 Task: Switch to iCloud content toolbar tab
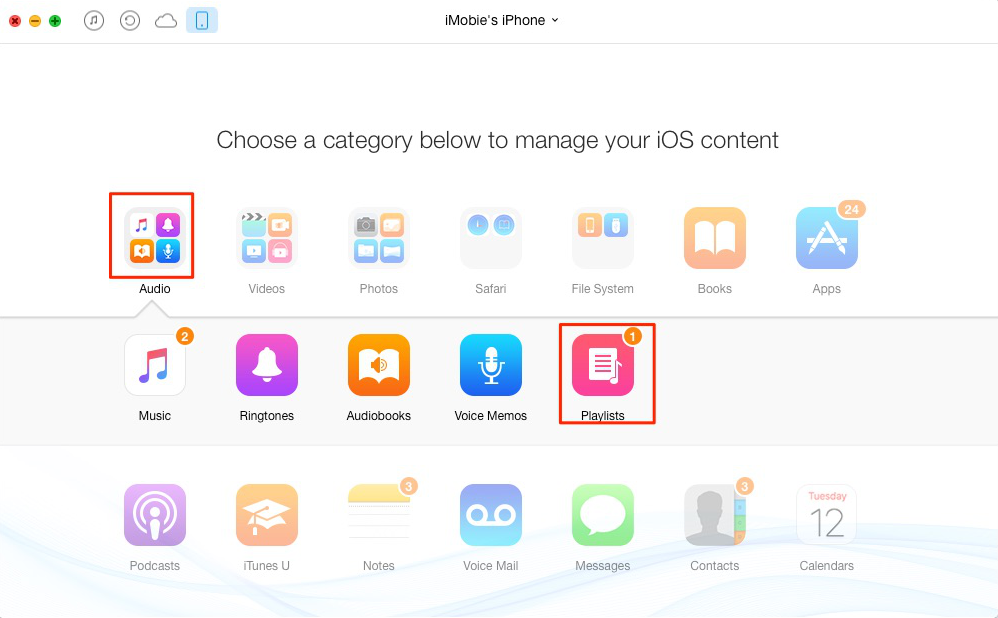click(x=165, y=21)
